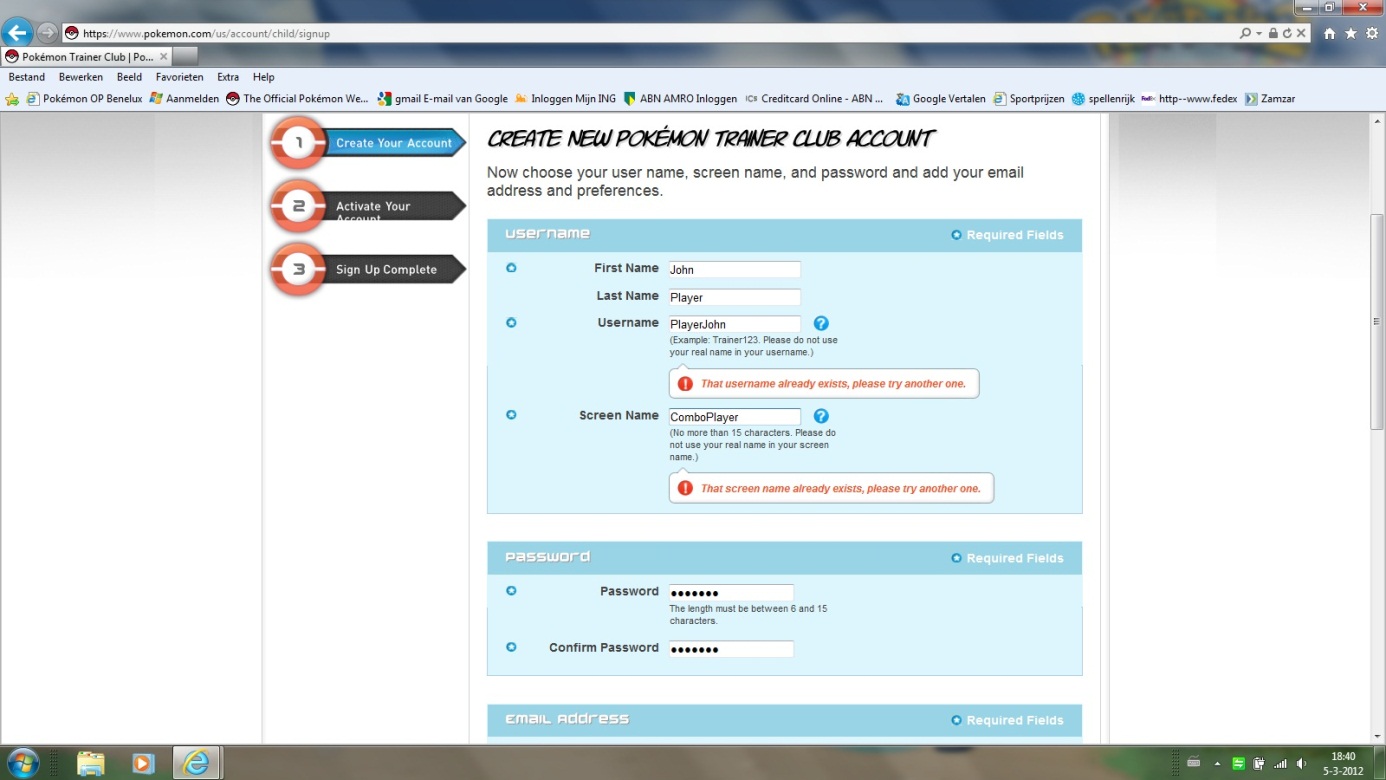This screenshot has height=780, width=1386.
Task: Click the Activate Your Account step
Action: tap(367, 206)
